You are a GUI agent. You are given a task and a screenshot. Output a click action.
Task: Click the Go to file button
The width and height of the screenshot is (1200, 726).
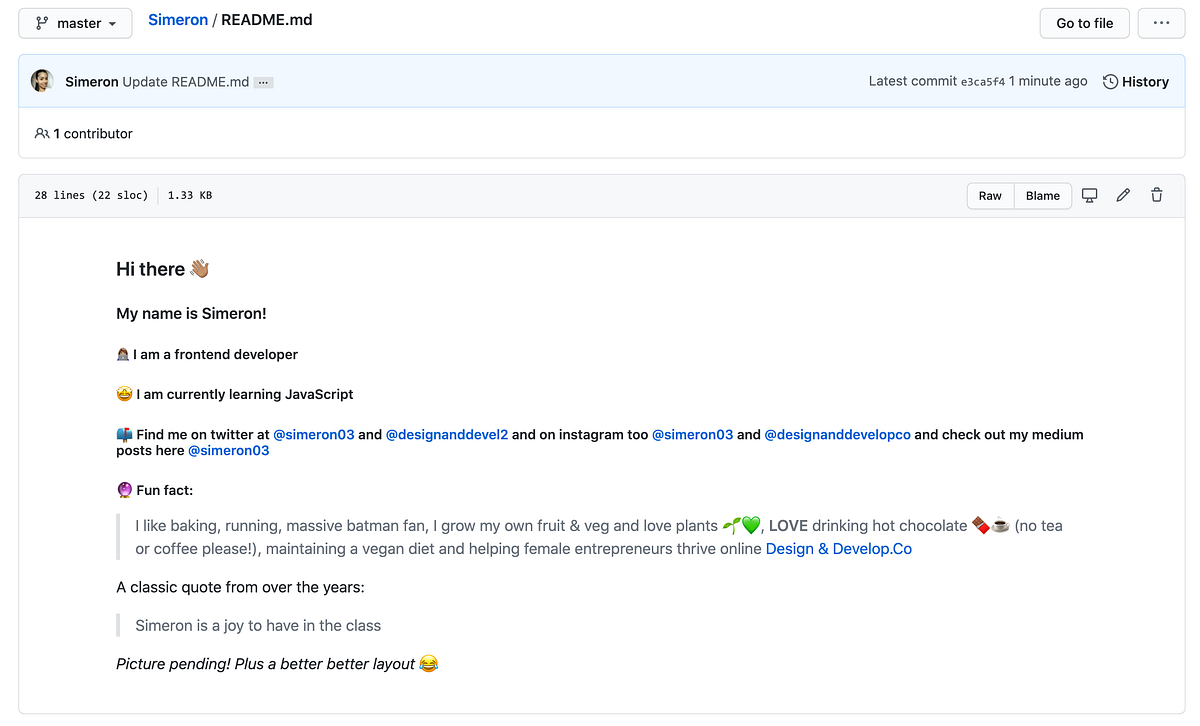1084,22
